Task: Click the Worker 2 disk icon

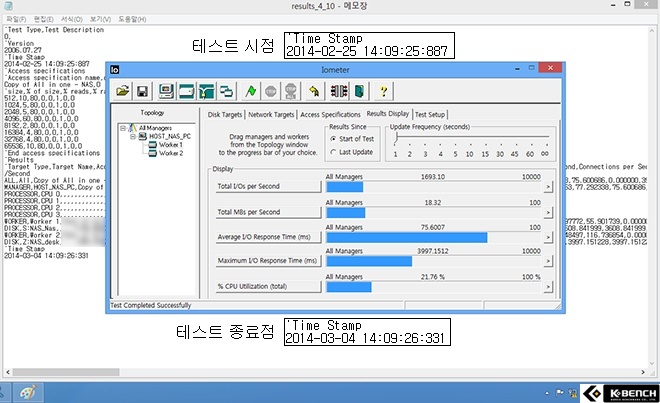Action: [x=153, y=153]
